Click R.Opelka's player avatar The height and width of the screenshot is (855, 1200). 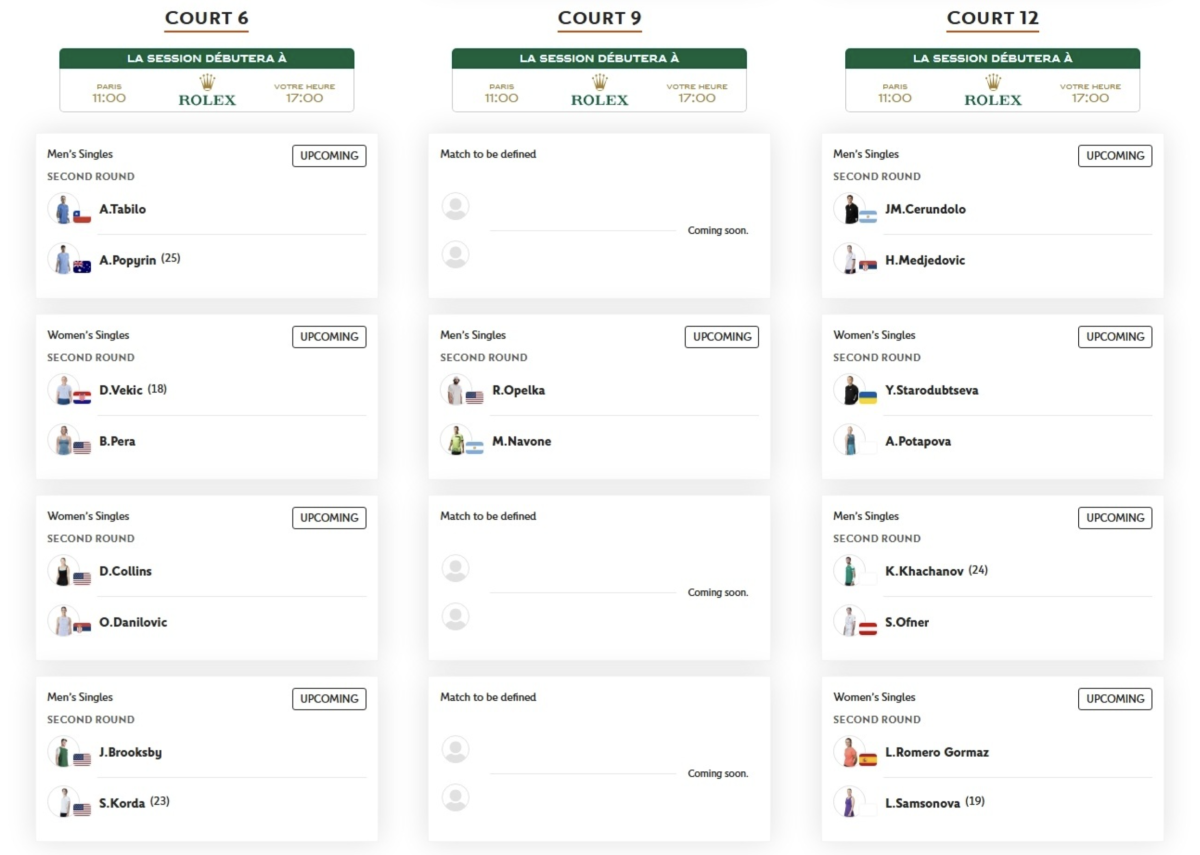click(456, 389)
